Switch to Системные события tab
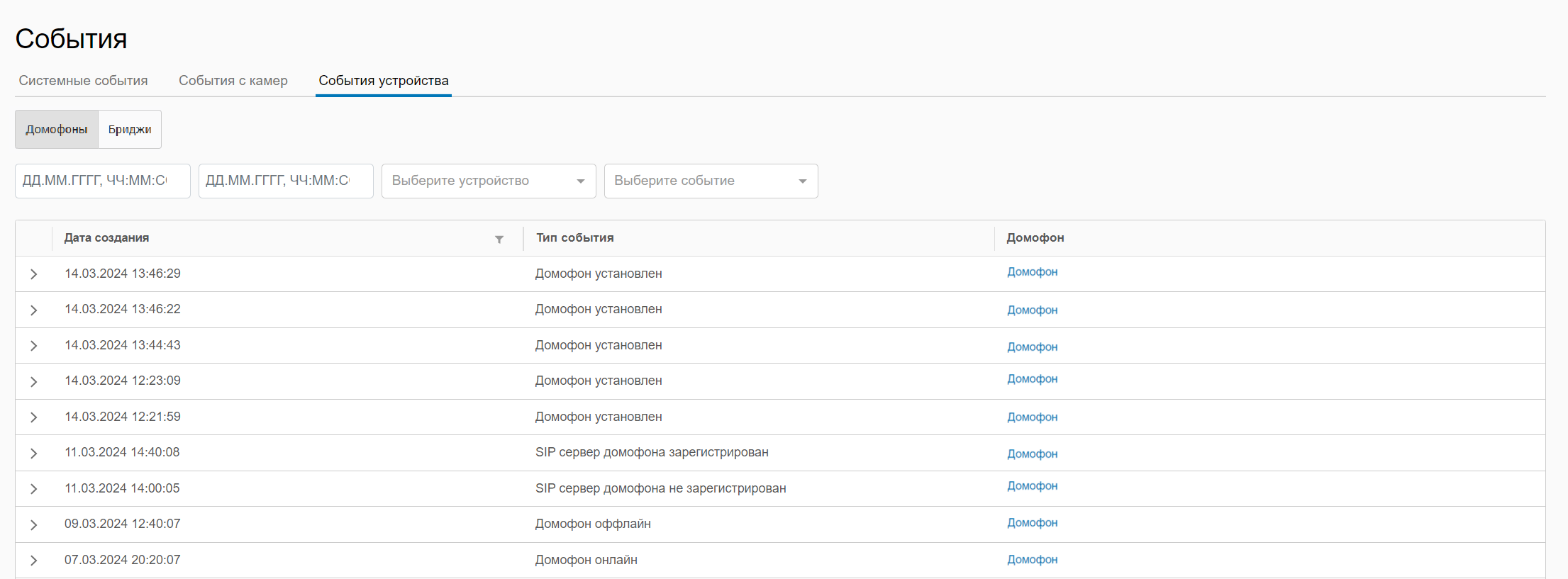The width and height of the screenshot is (1568, 579). pyautogui.click(x=83, y=81)
